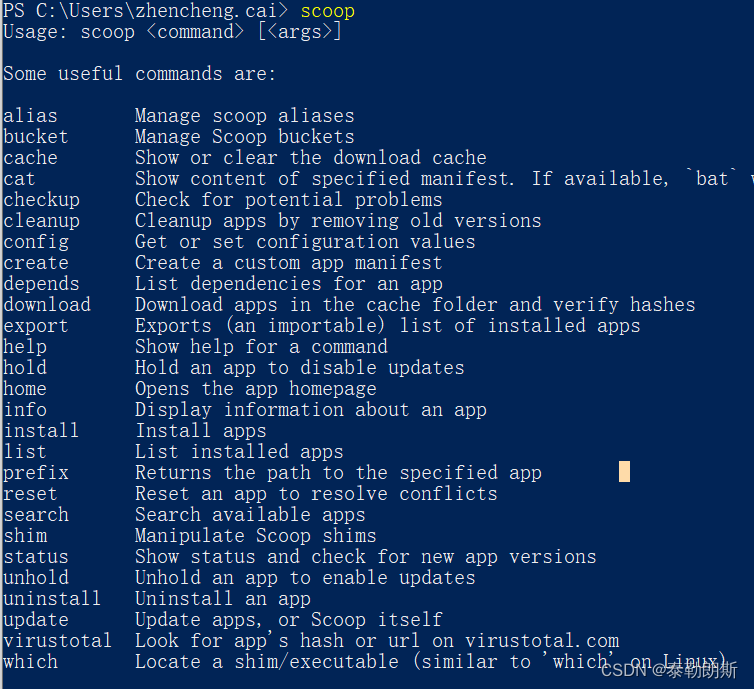
Task: Click the "which" command name
Action: point(30,662)
